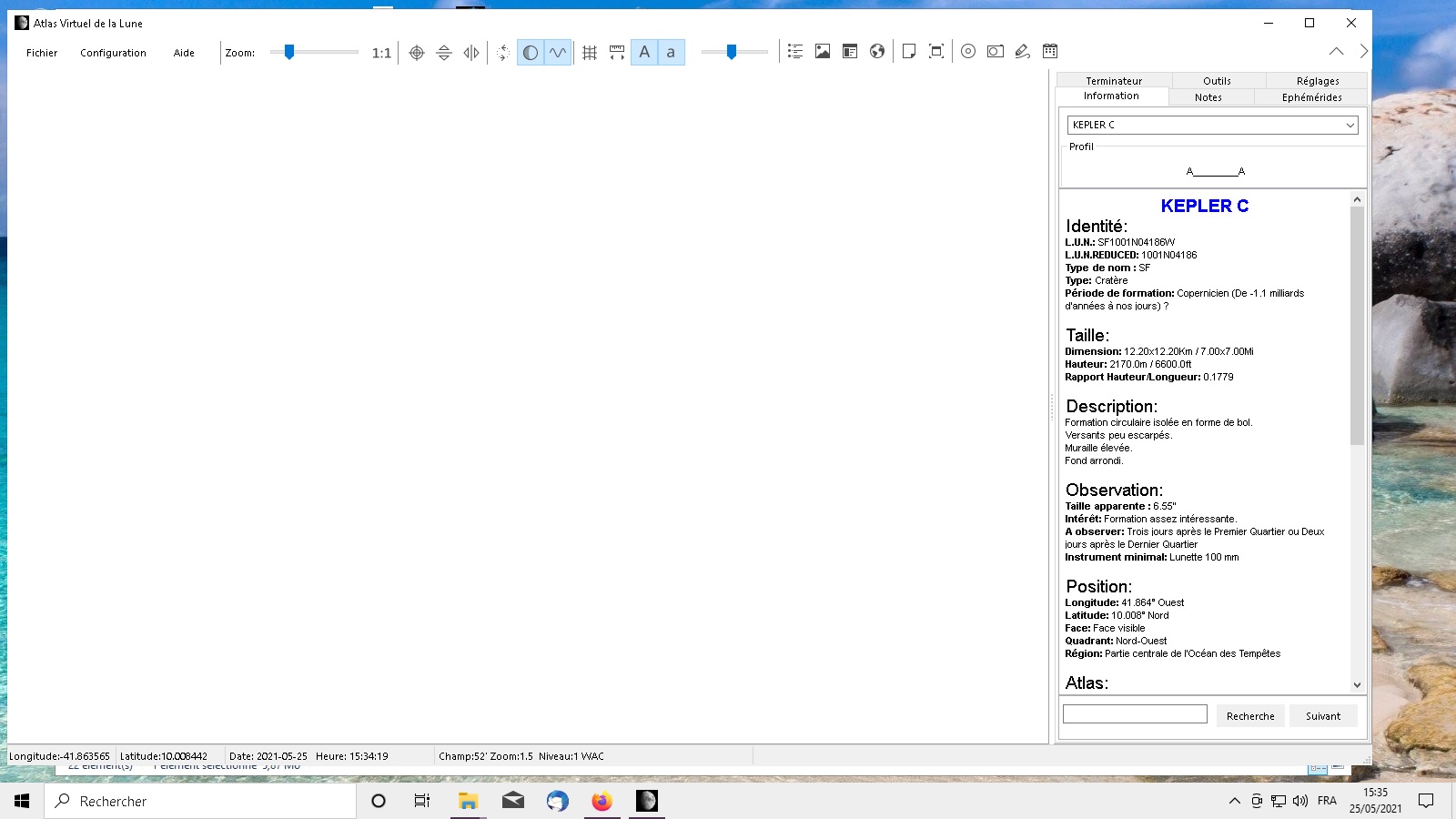This screenshot has height=819, width=1456.
Task: Open the Aide menu
Action: [184, 53]
